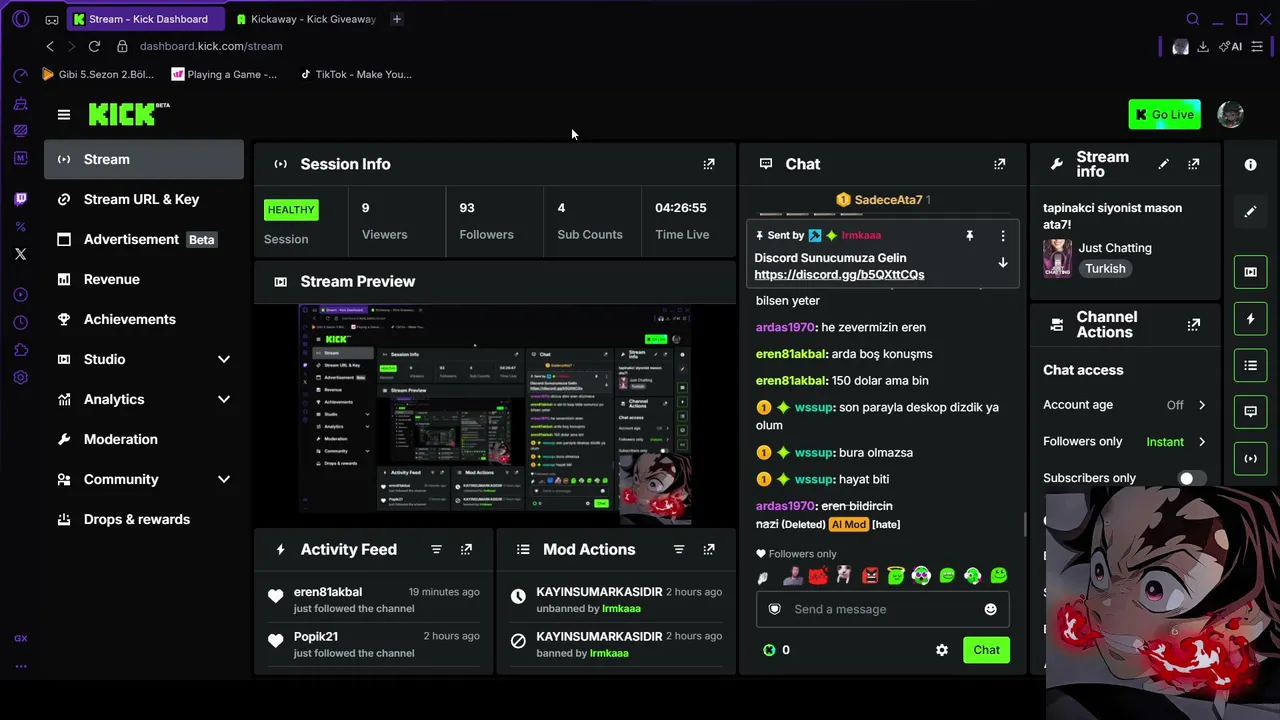Open the profile avatar menu
Screen dimensions: 1280x720
coord(1230,114)
